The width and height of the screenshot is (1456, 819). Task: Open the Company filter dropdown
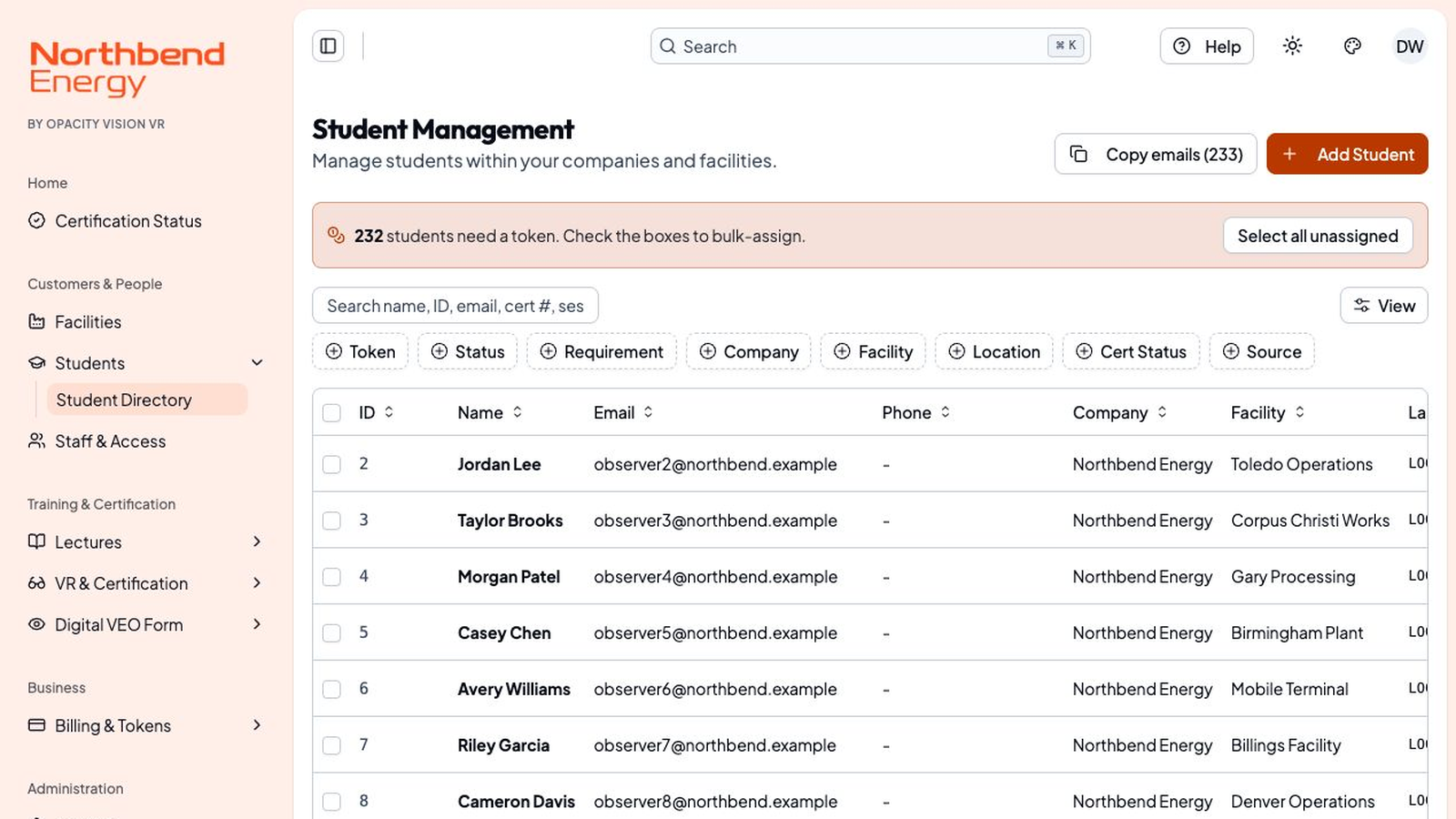tap(749, 351)
